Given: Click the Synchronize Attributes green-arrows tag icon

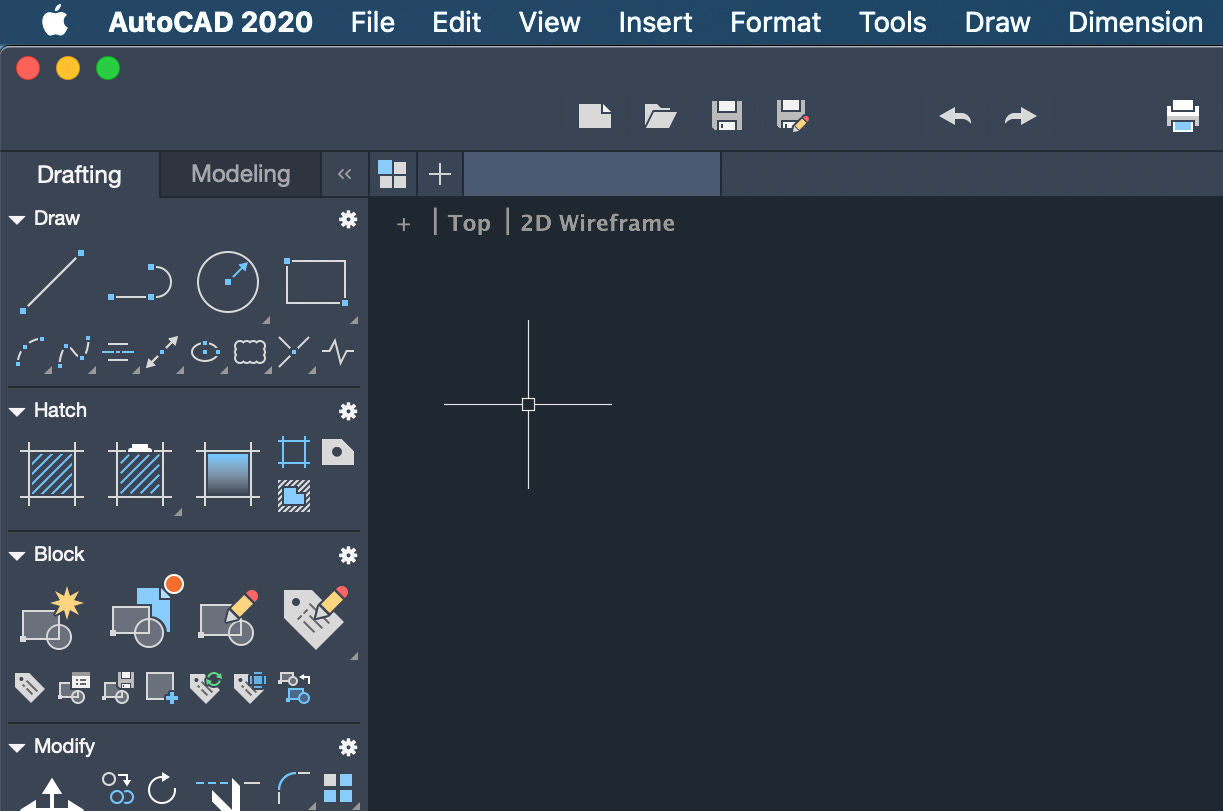Looking at the screenshot, I should 205,687.
